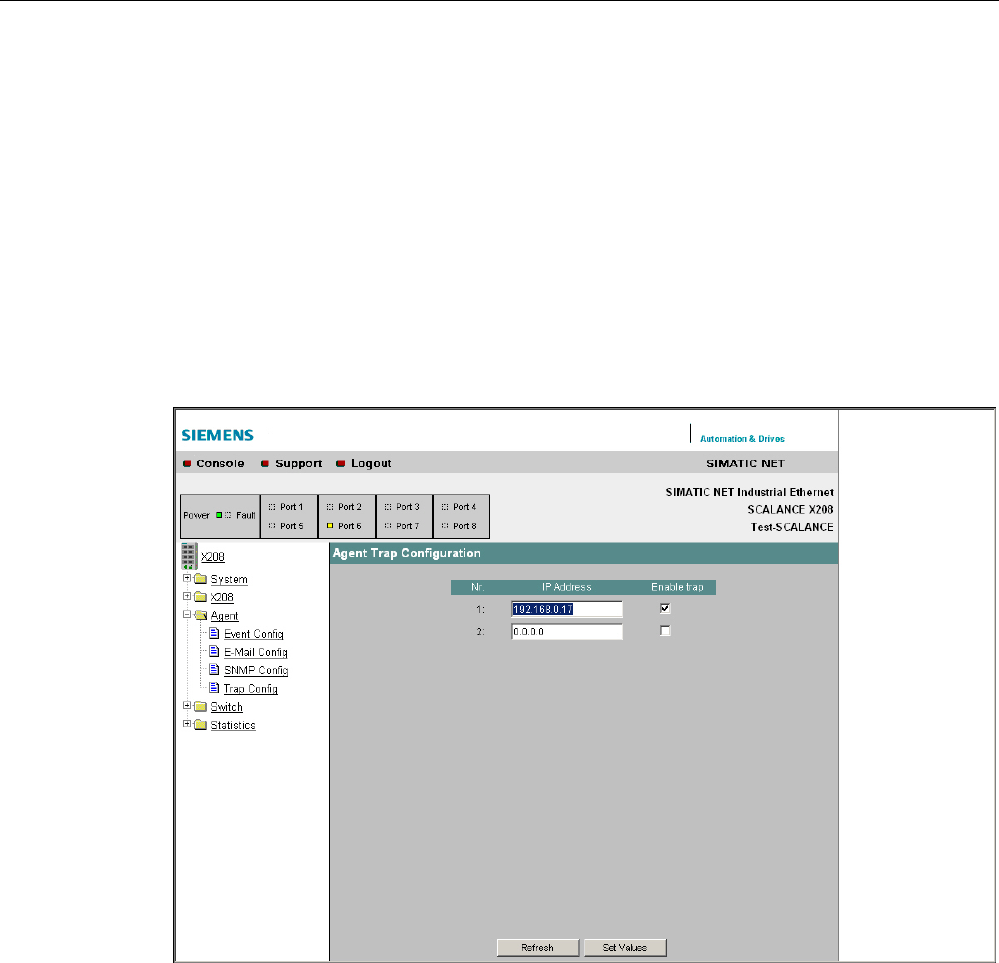The height and width of the screenshot is (963, 999).
Task: Click IP address field containing 0.0.0.0
Action: [566, 632]
